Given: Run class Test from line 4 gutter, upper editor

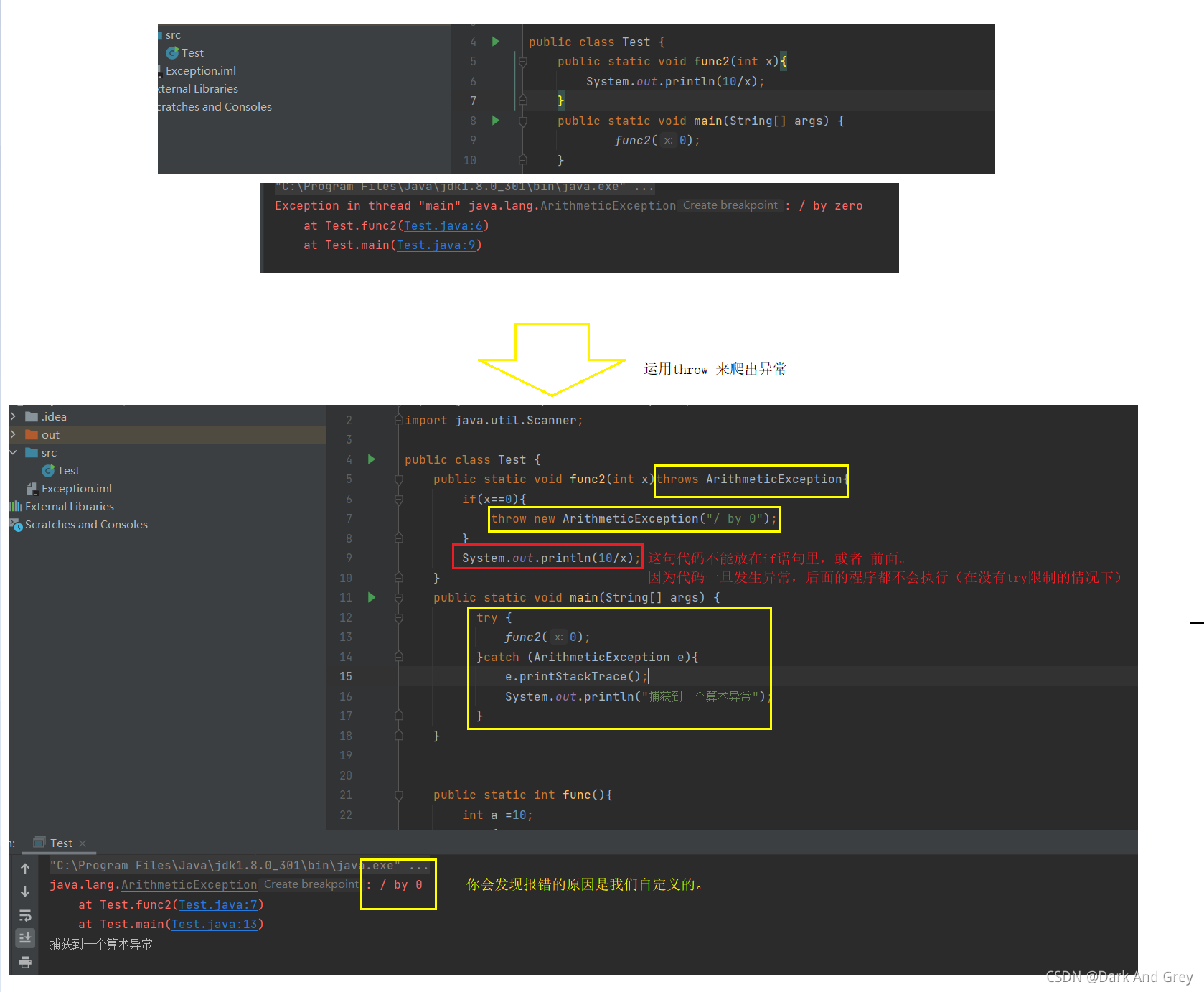Looking at the screenshot, I should [x=496, y=42].
